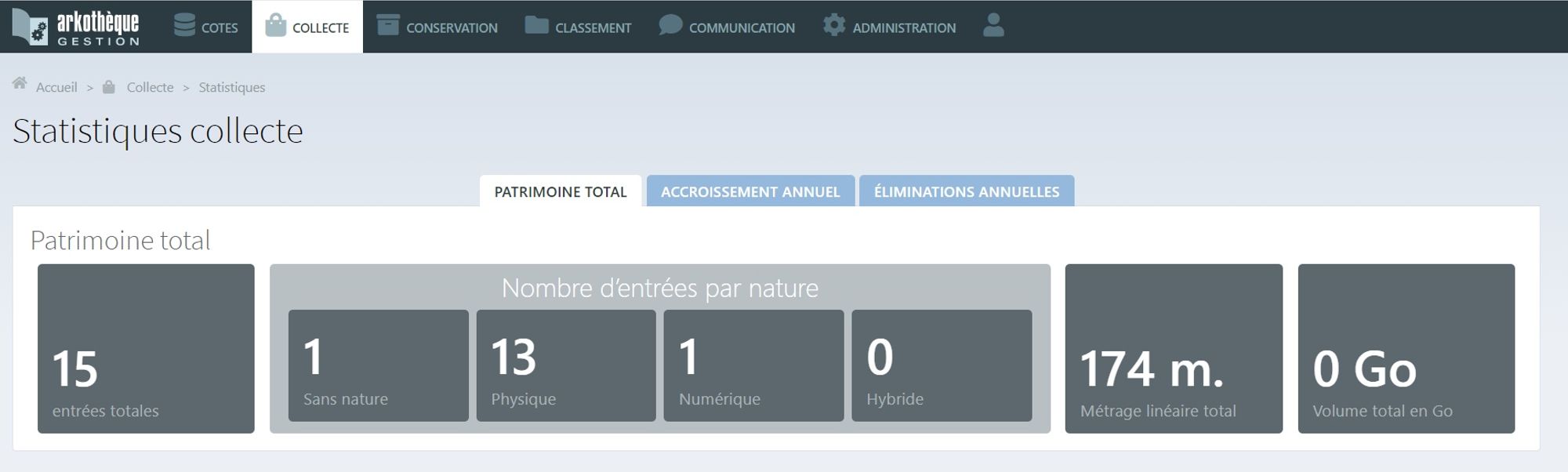Image resolution: width=1568 pixels, height=472 pixels.
Task: Click the Conservation archive box icon
Action: pos(387,25)
